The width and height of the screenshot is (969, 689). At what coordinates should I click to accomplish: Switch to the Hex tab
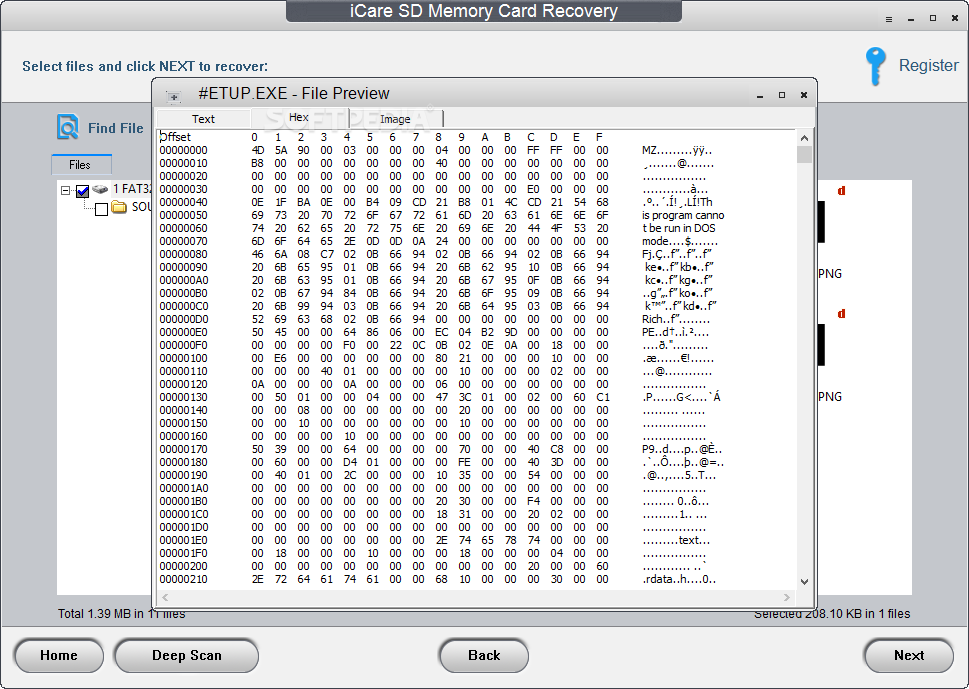coord(297,117)
